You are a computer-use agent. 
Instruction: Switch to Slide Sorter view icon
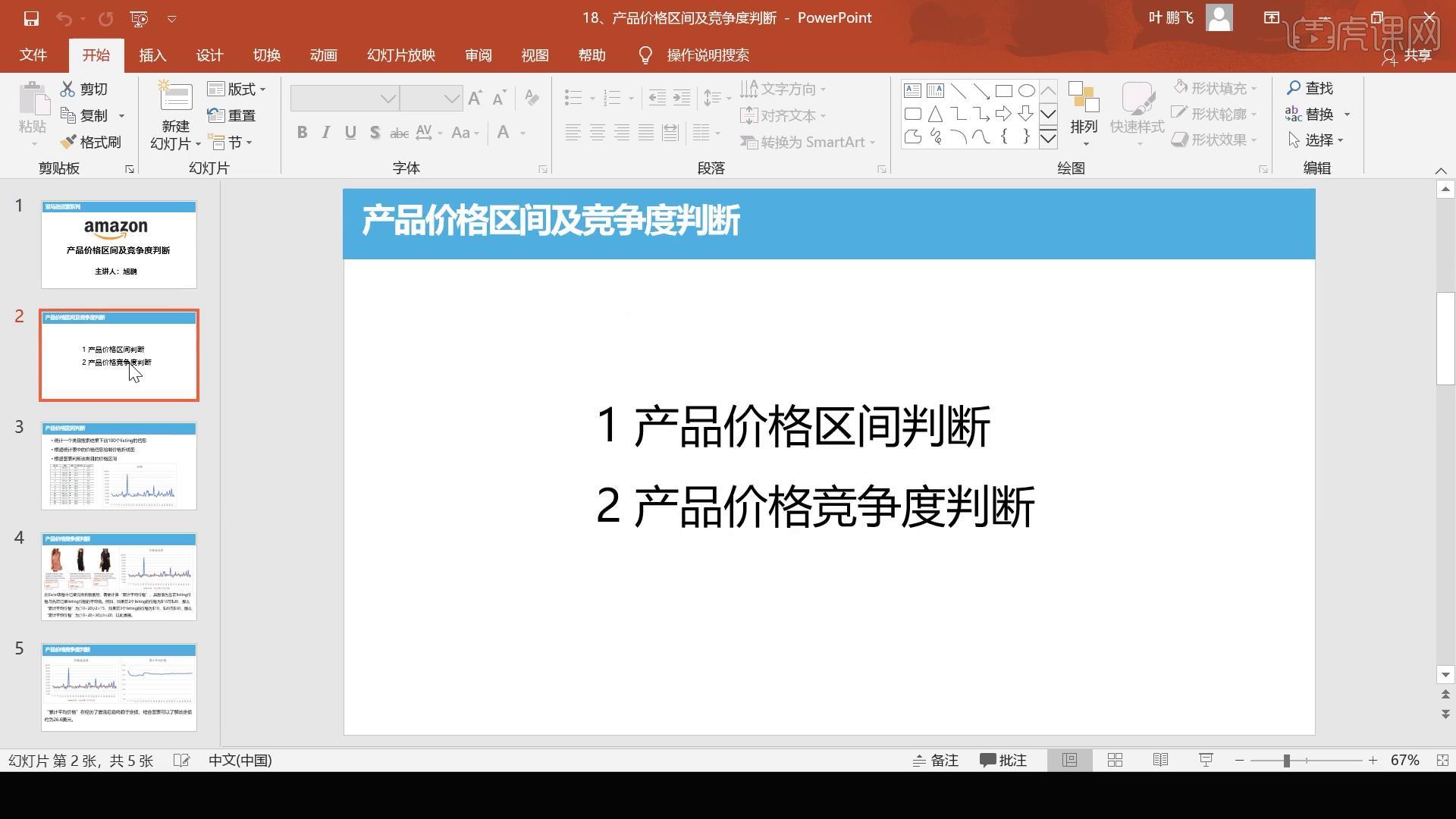click(x=1115, y=760)
